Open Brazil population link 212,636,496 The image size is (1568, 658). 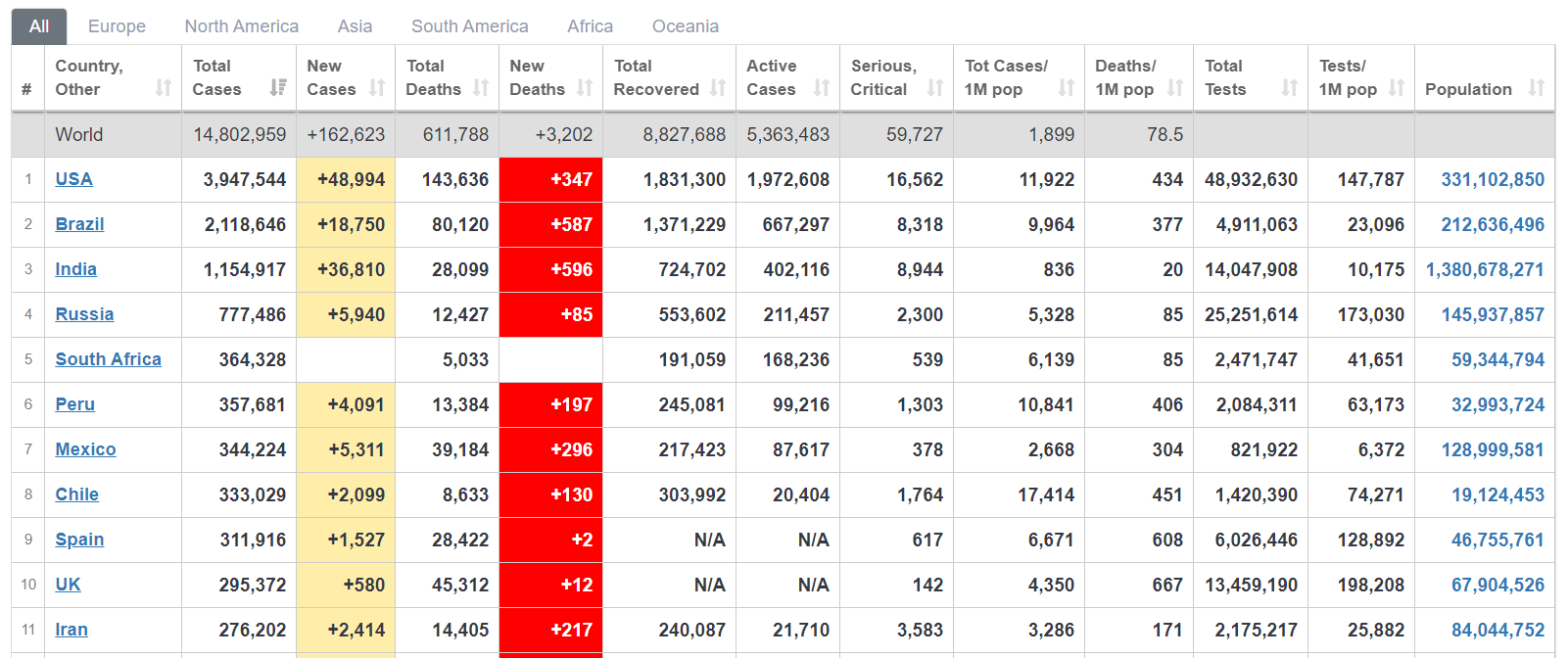point(1493,224)
